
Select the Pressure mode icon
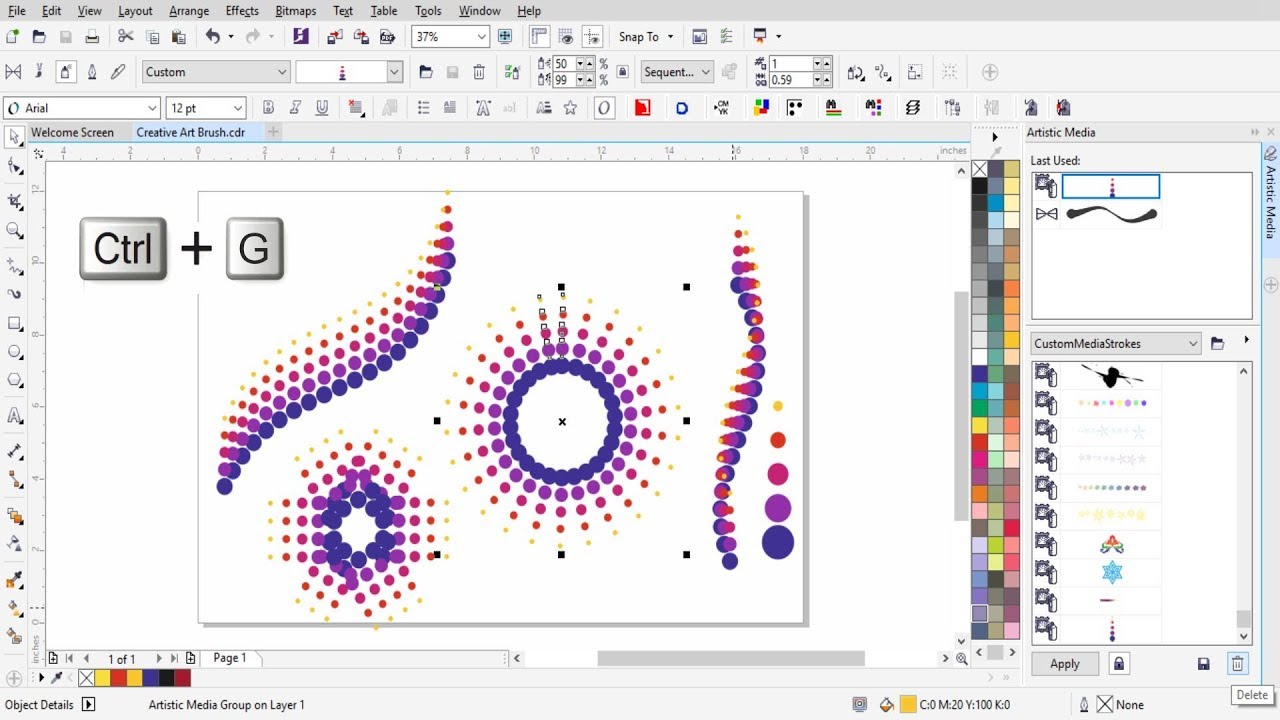(118, 72)
